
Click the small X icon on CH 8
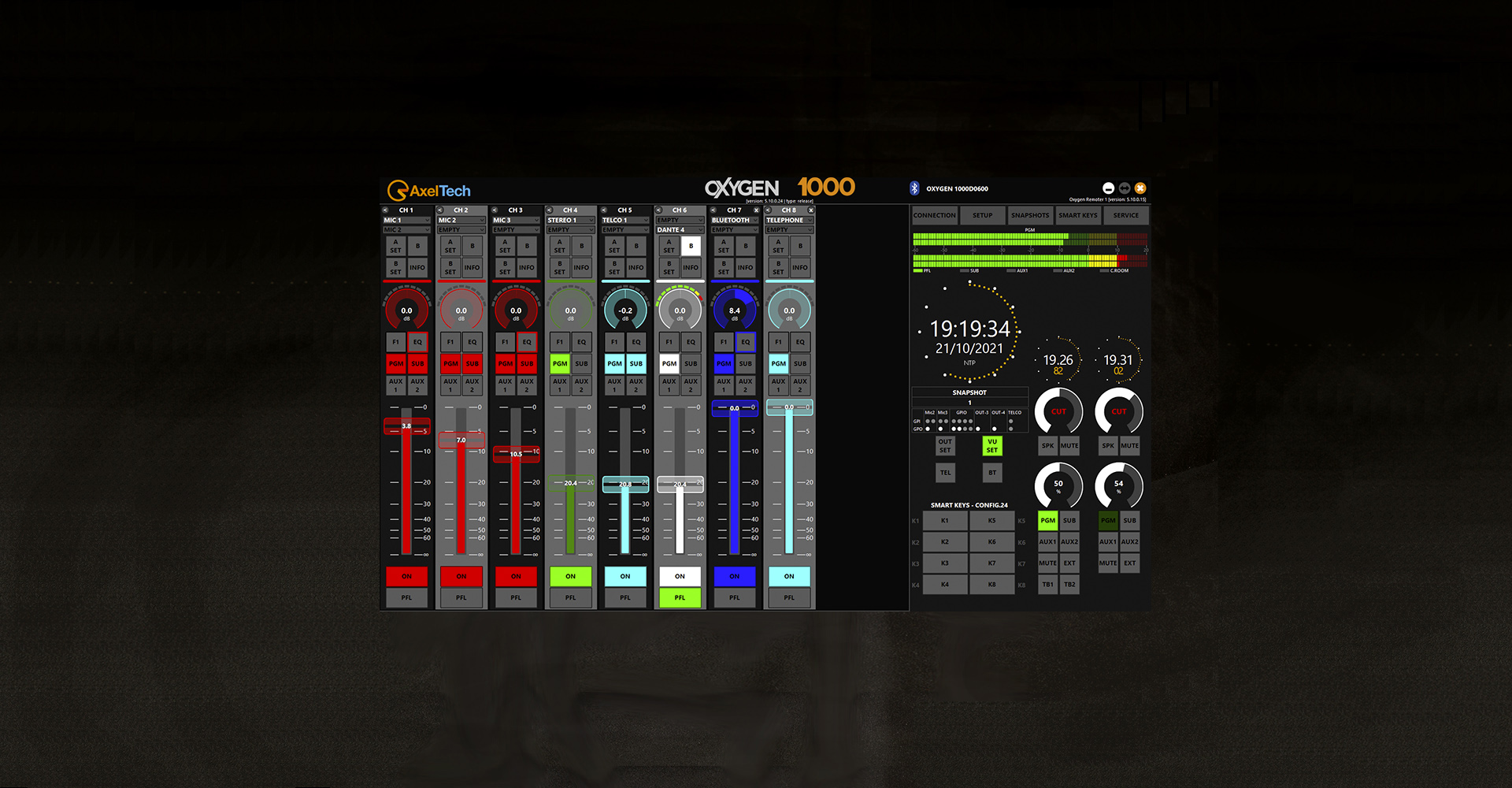pyautogui.click(x=810, y=210)
